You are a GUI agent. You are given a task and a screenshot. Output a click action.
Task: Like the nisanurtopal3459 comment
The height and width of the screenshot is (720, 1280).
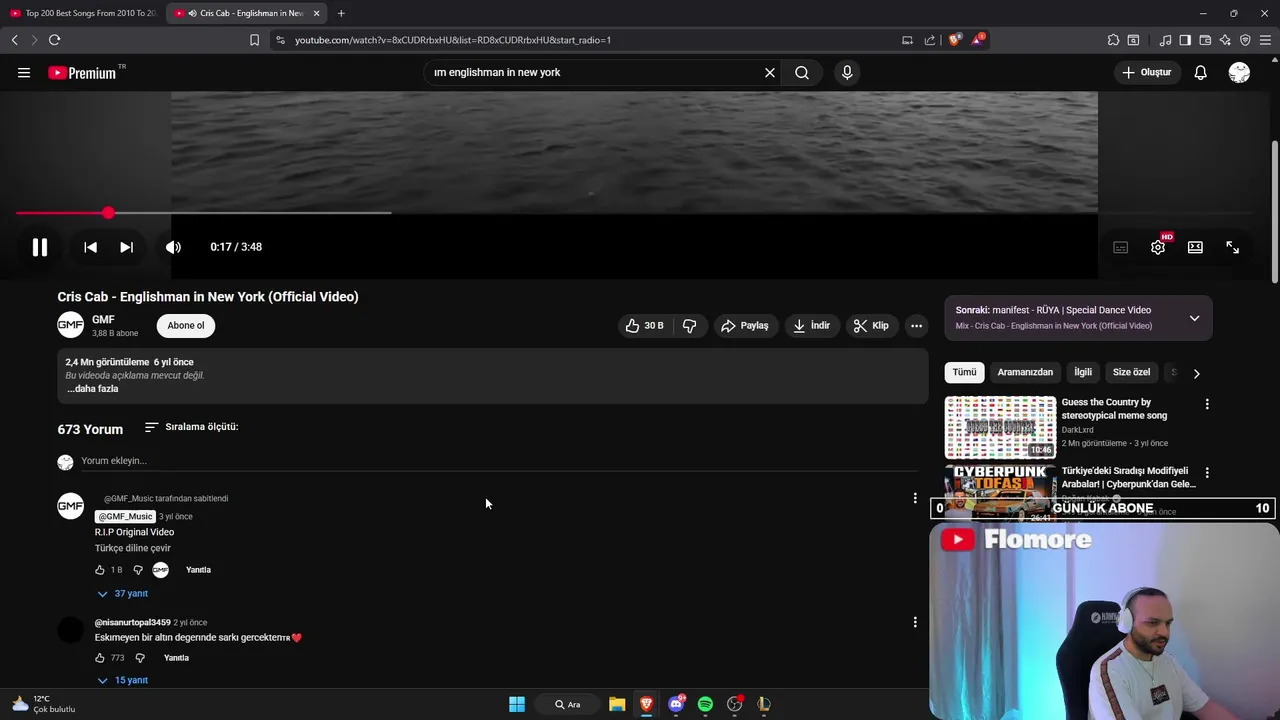point(100,658)
